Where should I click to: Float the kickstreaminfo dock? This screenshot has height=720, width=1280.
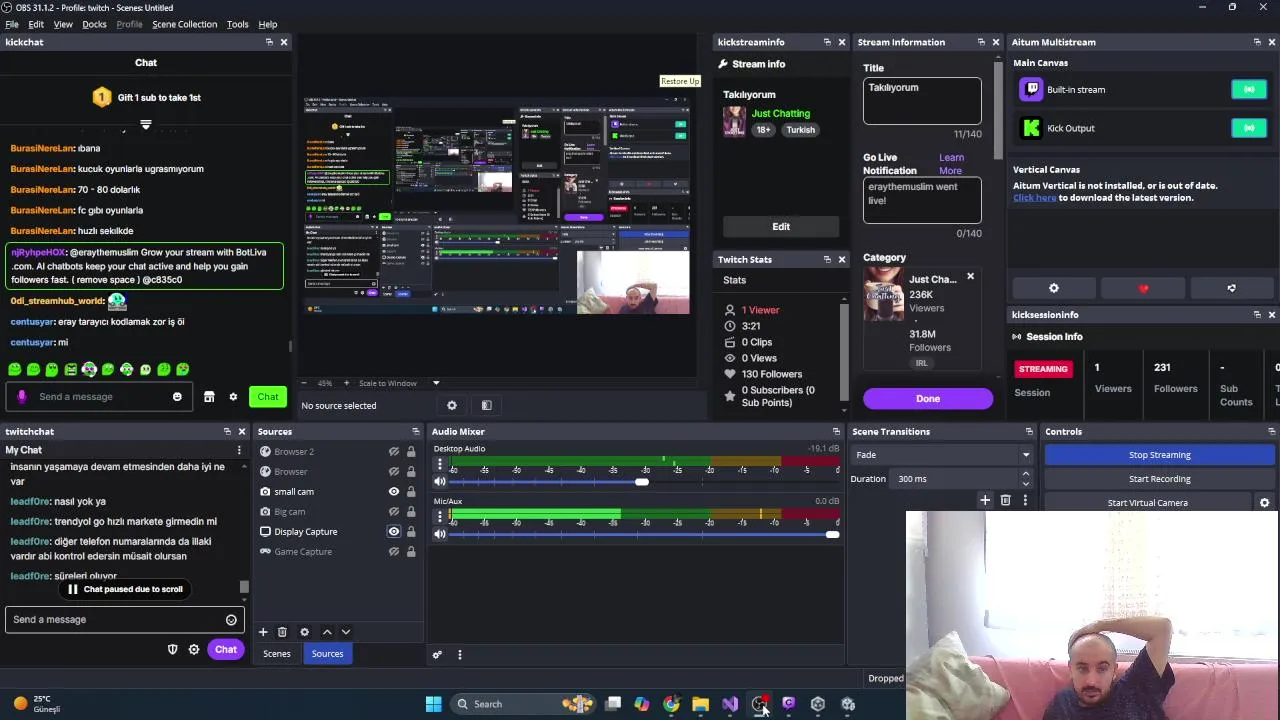click(827, 42)
